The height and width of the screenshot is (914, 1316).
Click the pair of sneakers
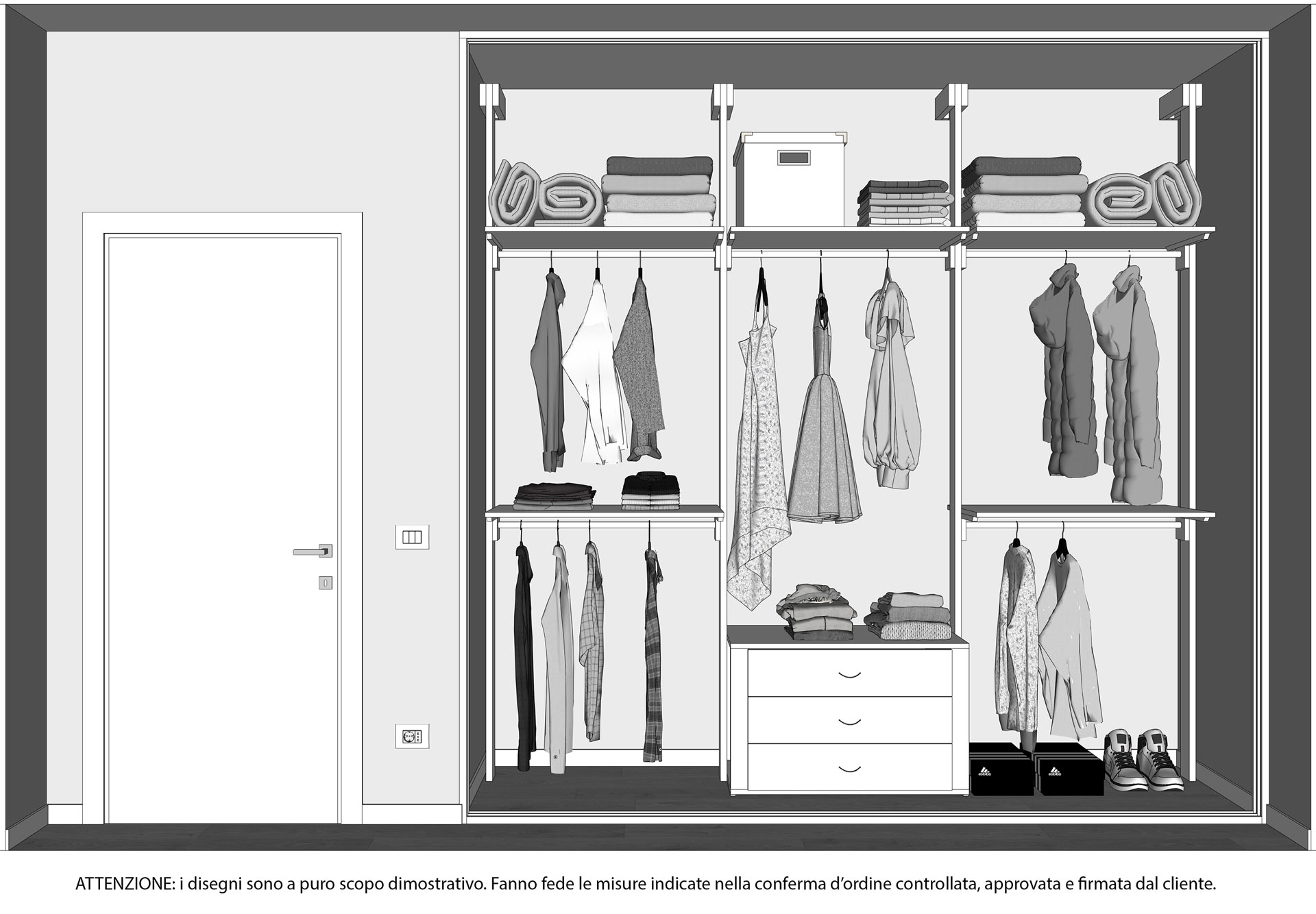tap(1143, 760)
